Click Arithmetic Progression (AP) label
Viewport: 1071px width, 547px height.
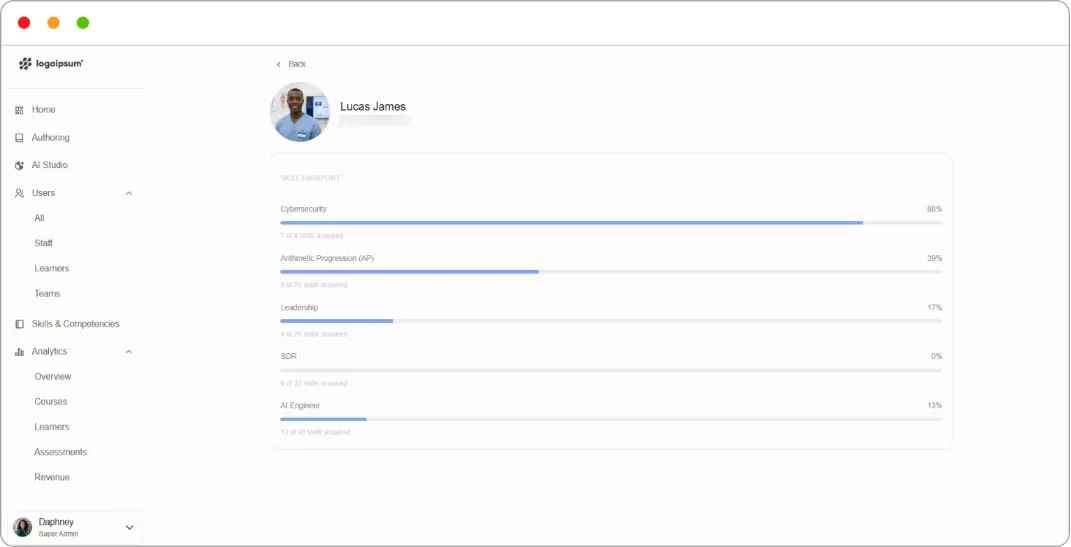327,258
